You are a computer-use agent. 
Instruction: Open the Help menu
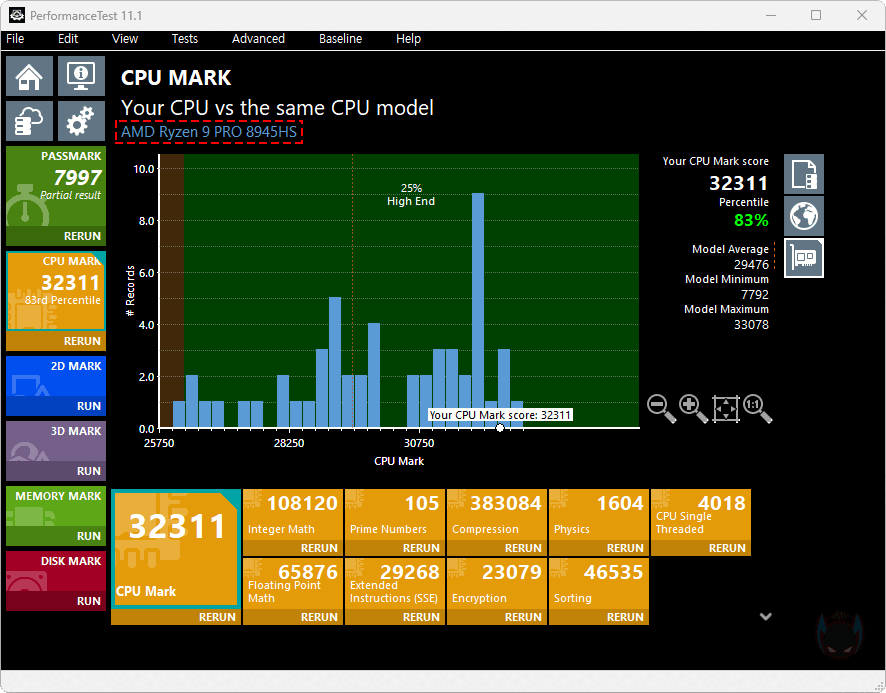pos(408,38)
